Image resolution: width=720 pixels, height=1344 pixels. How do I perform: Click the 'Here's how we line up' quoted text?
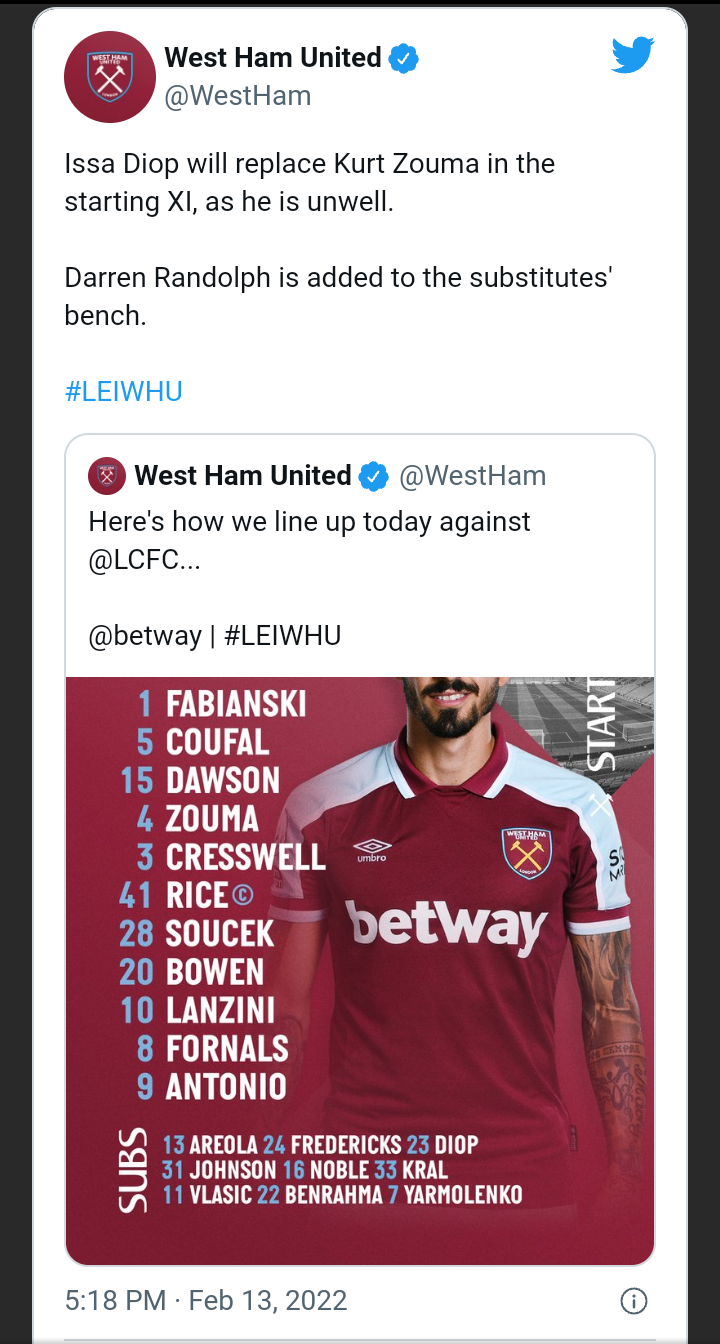[x=309, y=522]
